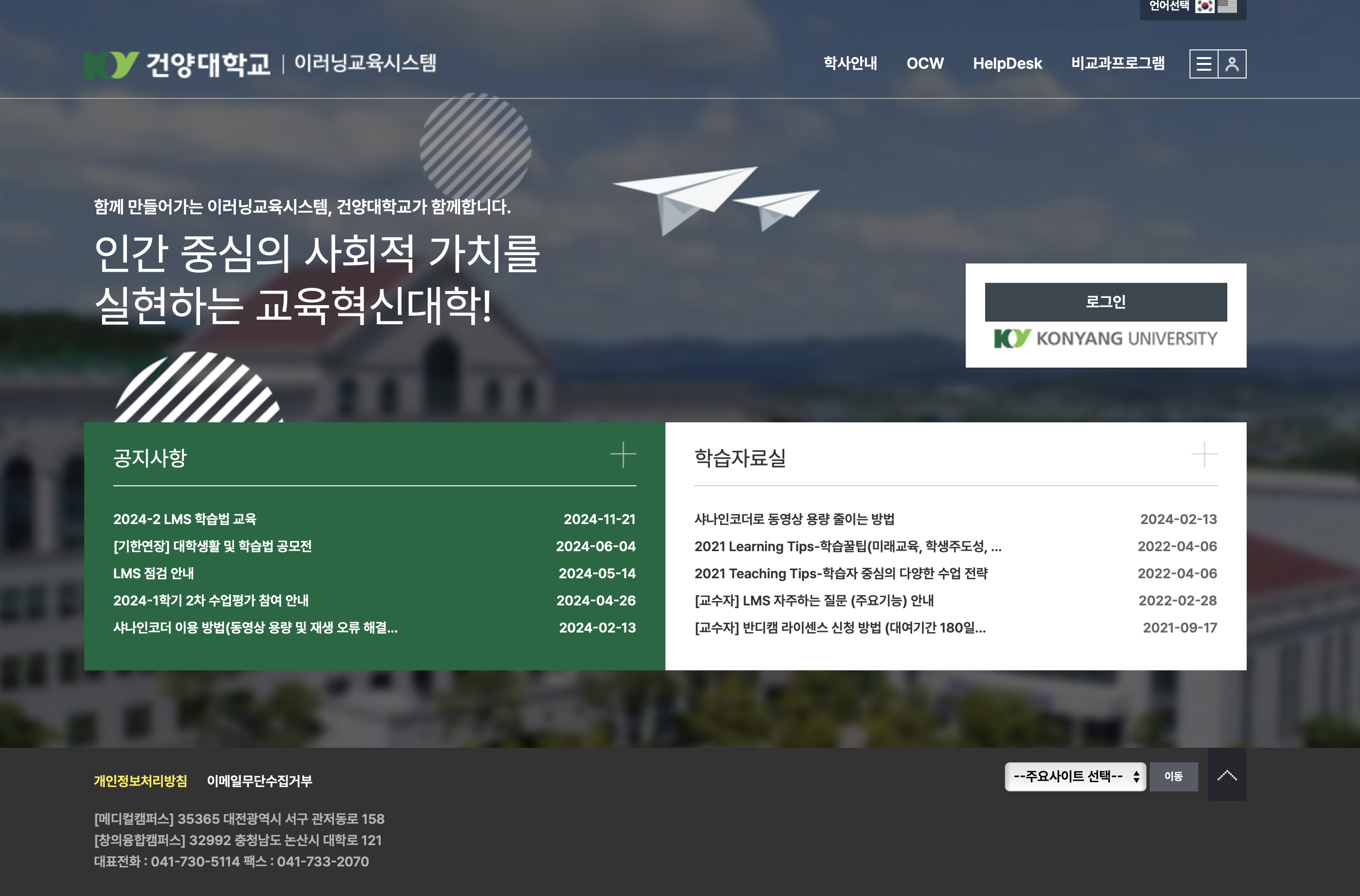The width and height of the screenshot is (1360, 896).
Task: Open the OCW menu item
Action: click(925, 63)
